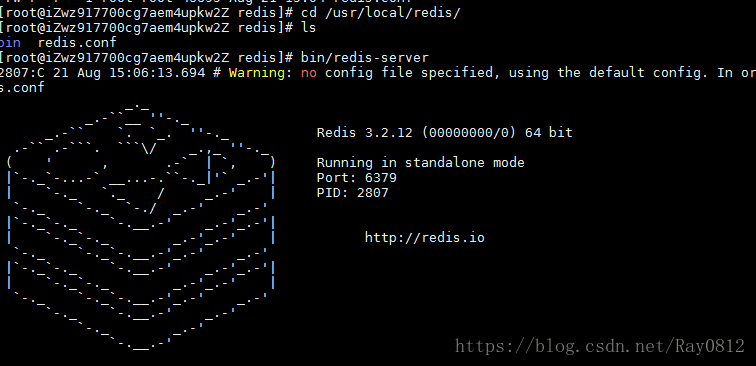This screenshot has width=756, height=366.
Task: Click the 'bin/redis-server' command text
Action: coord(364,57)
